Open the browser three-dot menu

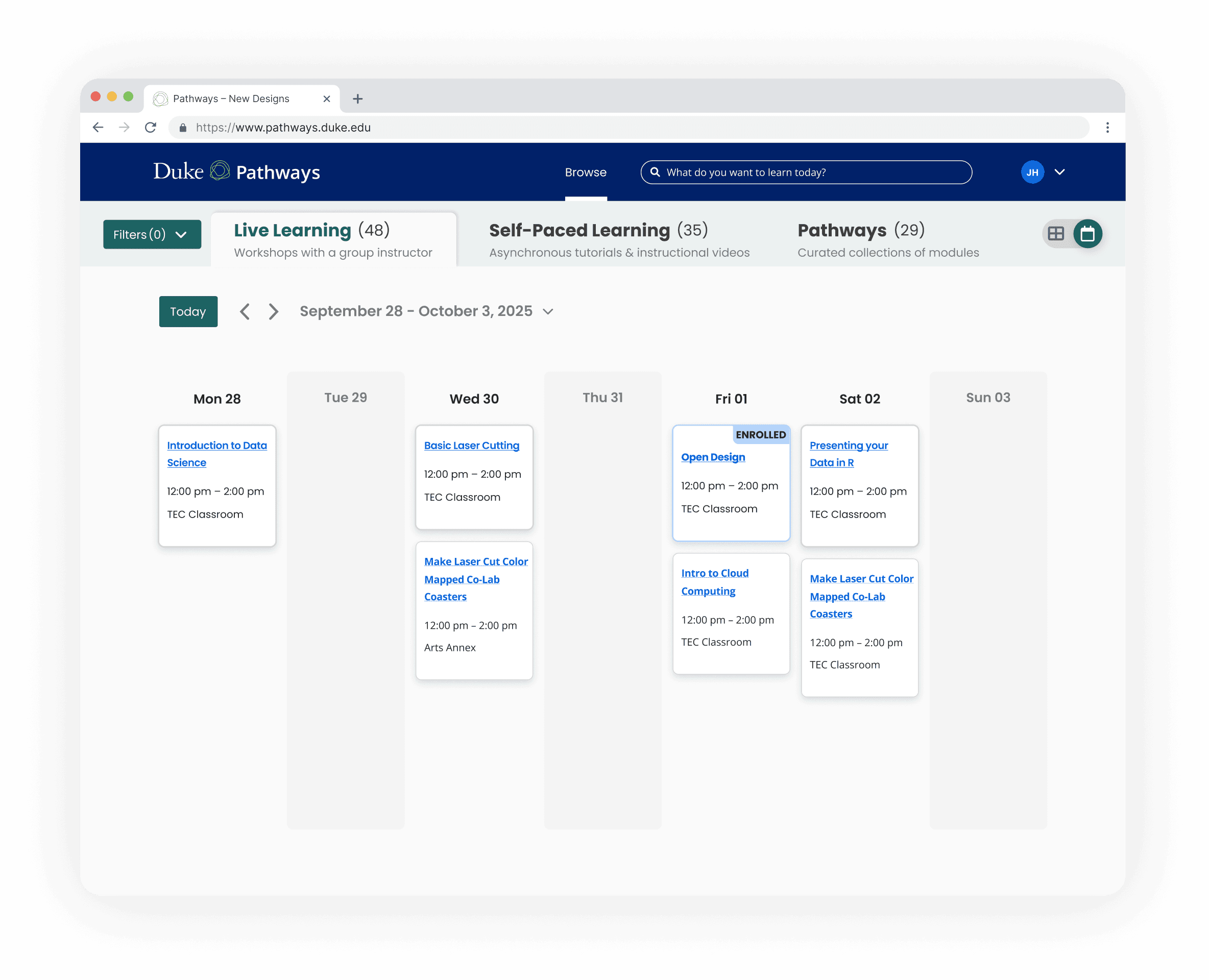click(x=1107, y=128)
